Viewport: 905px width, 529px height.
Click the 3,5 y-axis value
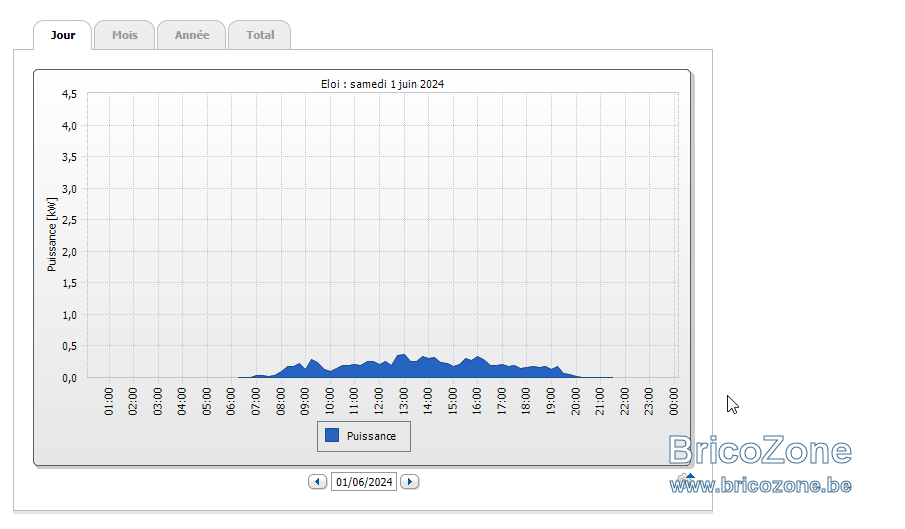tap(69, 157)
